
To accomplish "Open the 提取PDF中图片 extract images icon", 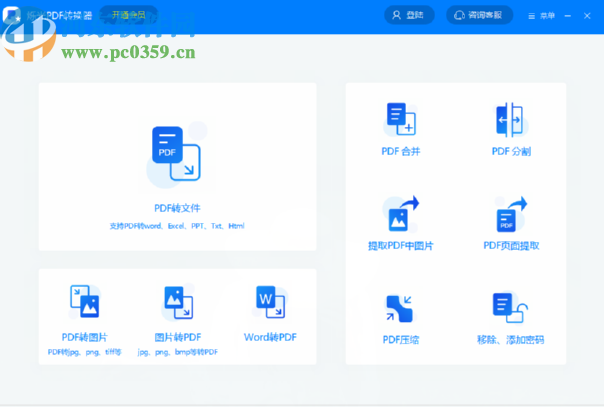I will point(403,213).
